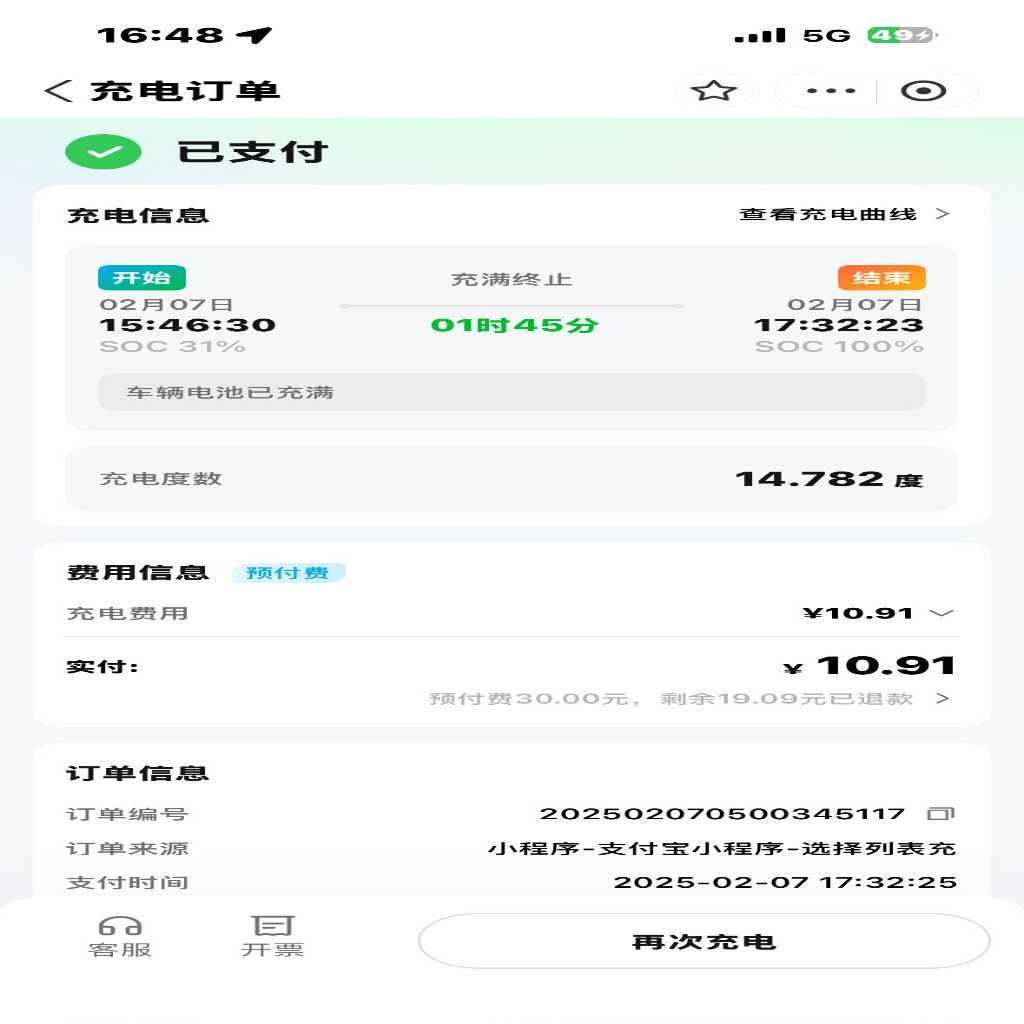
Task: Open the 充电度数 14.782 度 row
Action: pos(511,479)
